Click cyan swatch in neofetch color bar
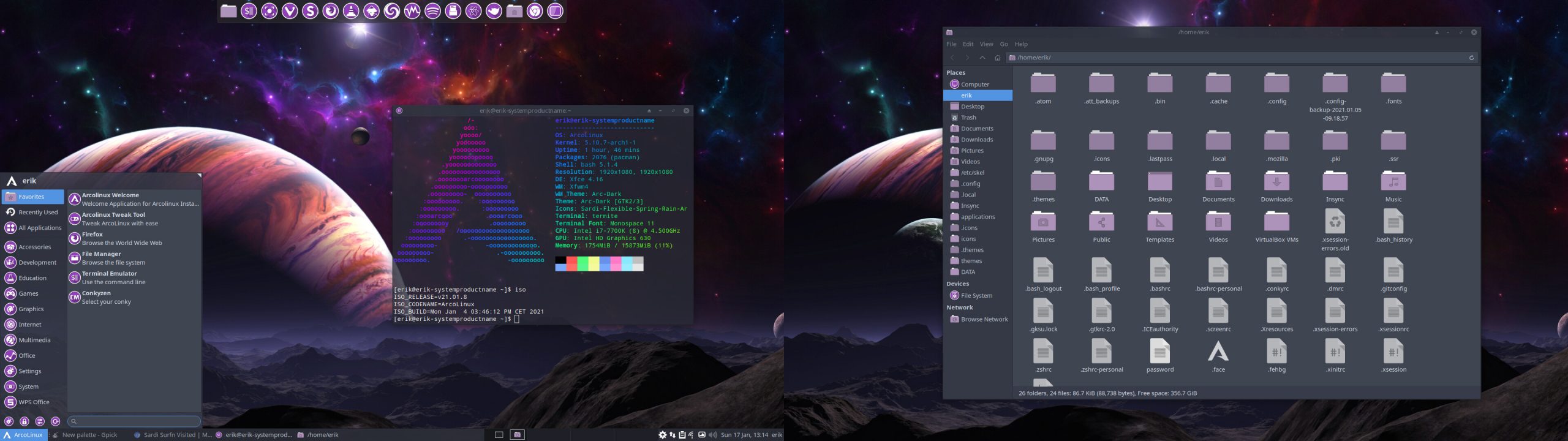 [627, 263]
